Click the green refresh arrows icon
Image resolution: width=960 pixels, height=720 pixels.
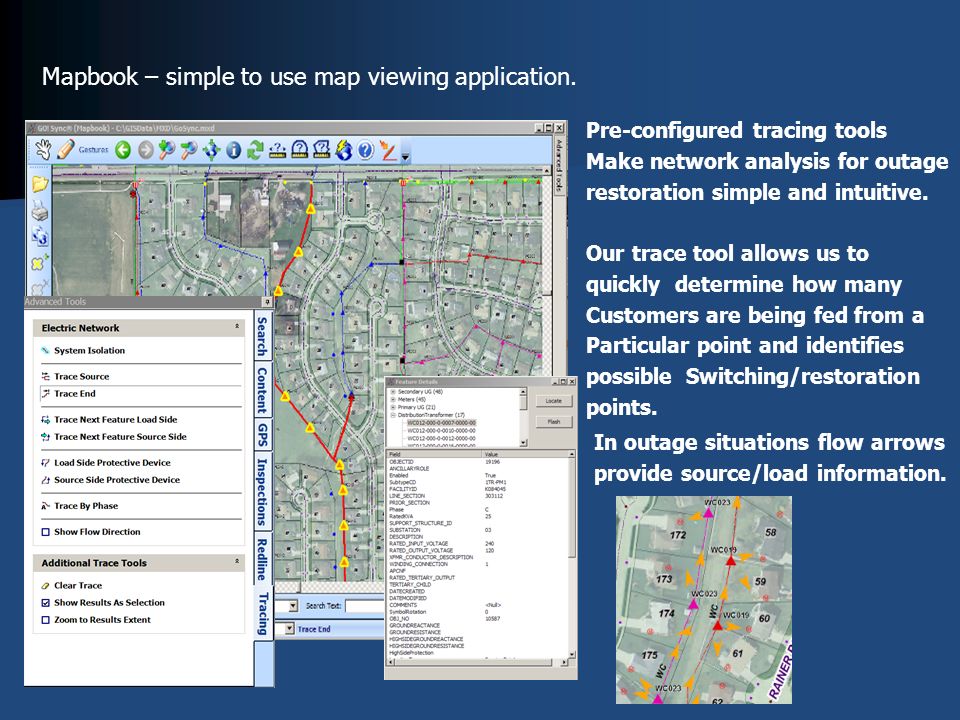coord(255,149)
